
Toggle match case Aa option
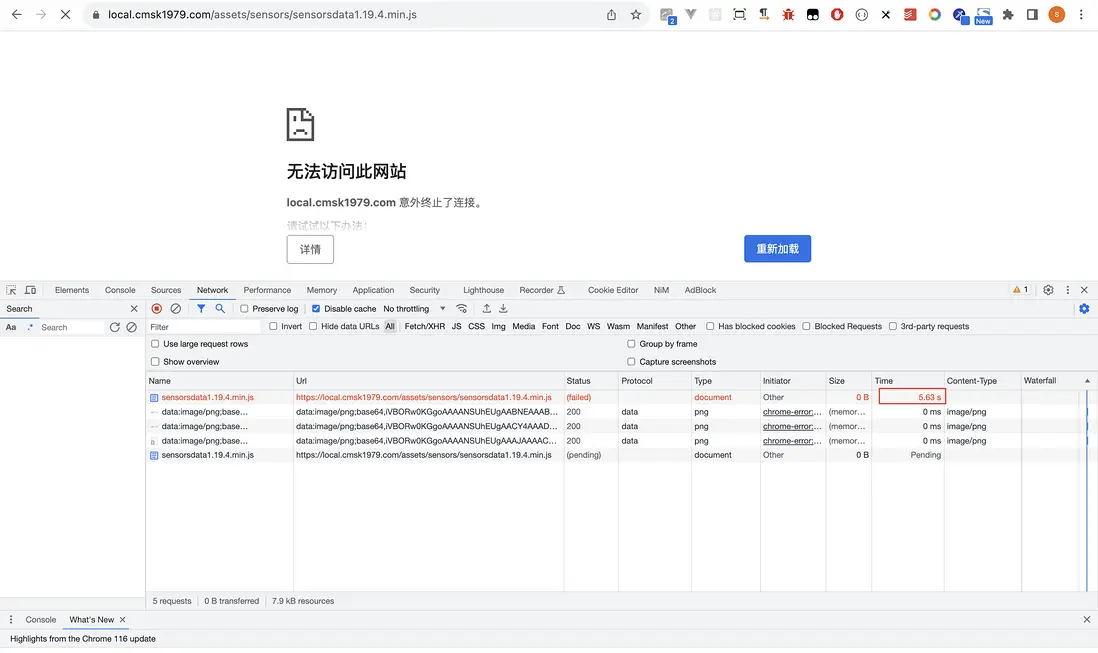coord(11,328)
